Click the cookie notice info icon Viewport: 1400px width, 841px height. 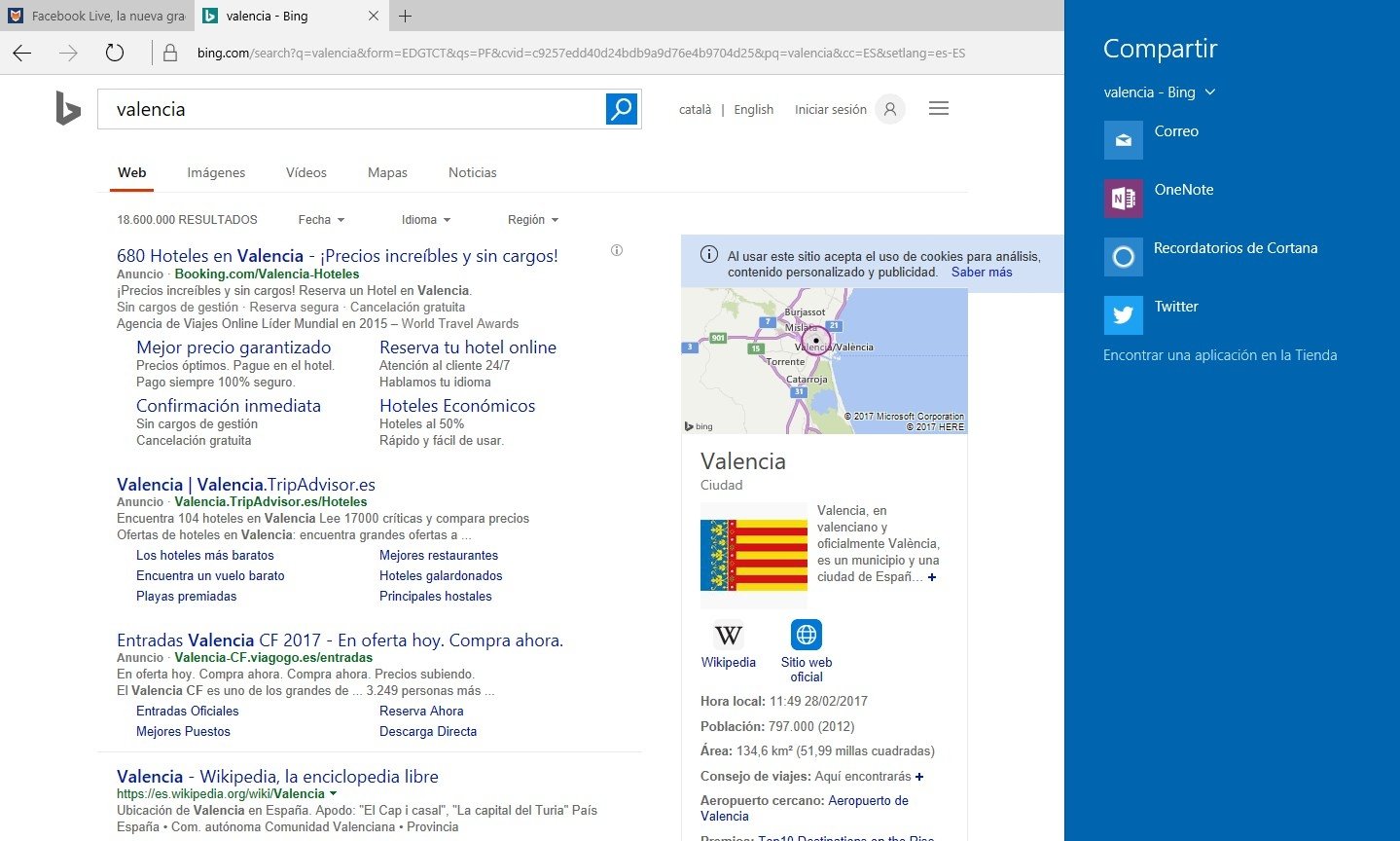click(x=709, y=255)
